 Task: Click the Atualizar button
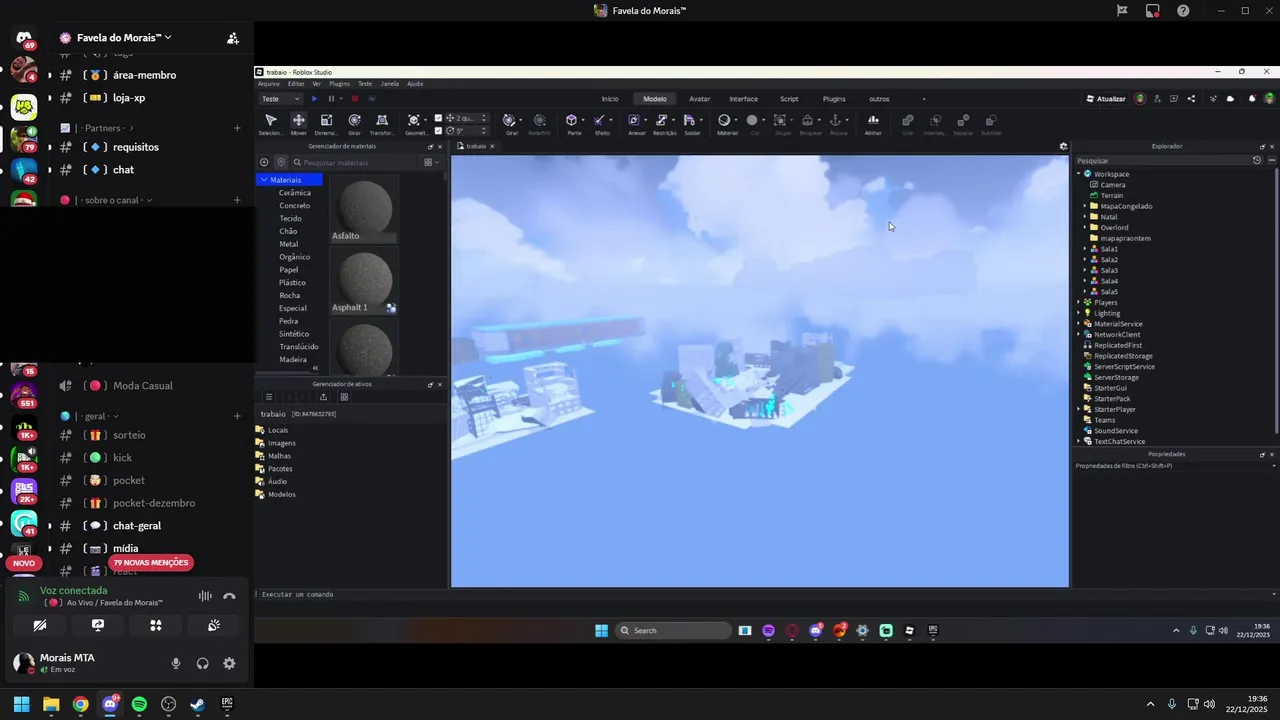1105,99
